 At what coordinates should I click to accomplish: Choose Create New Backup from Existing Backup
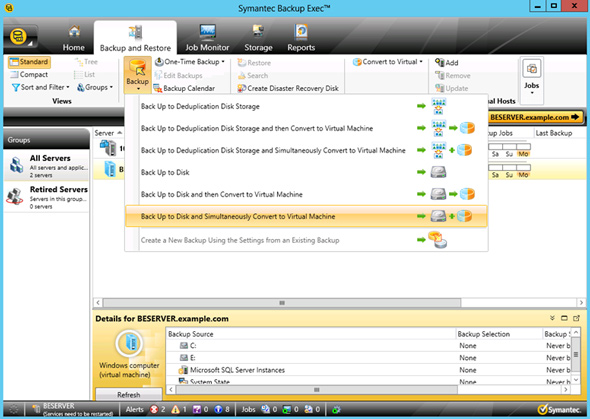(x=307, y=240)
